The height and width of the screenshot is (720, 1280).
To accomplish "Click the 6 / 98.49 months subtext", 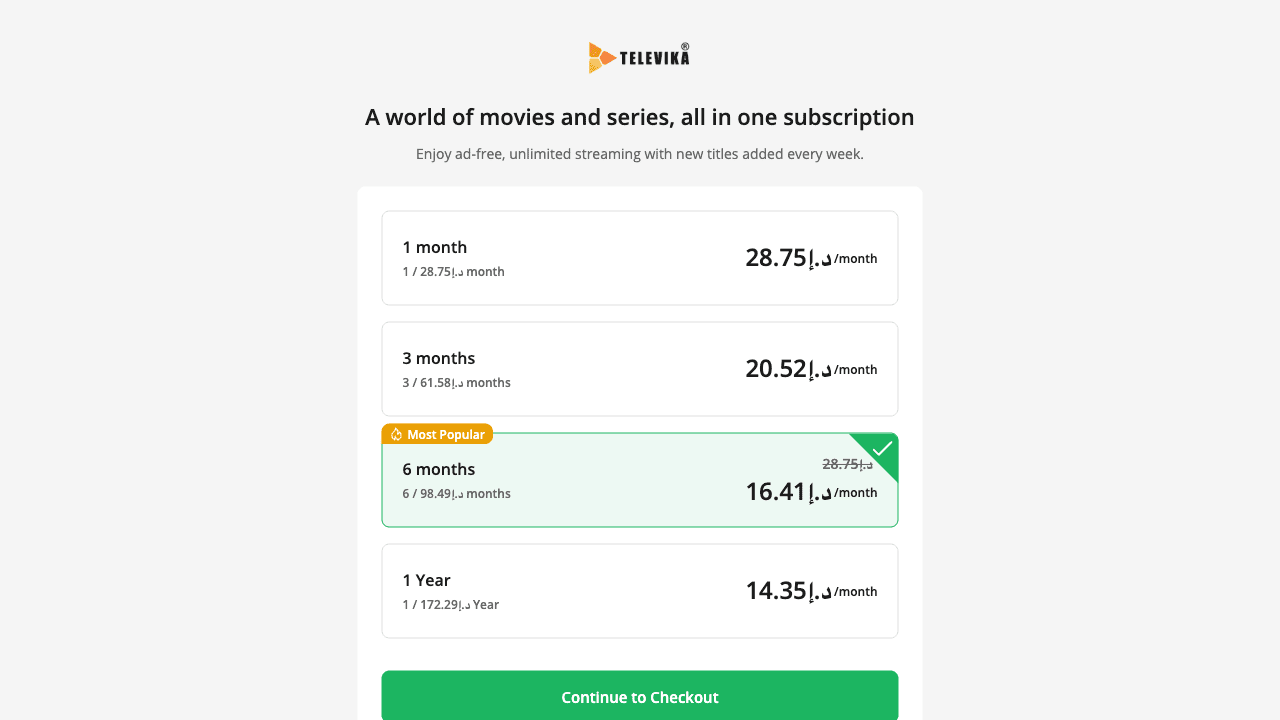I will 456,494.
